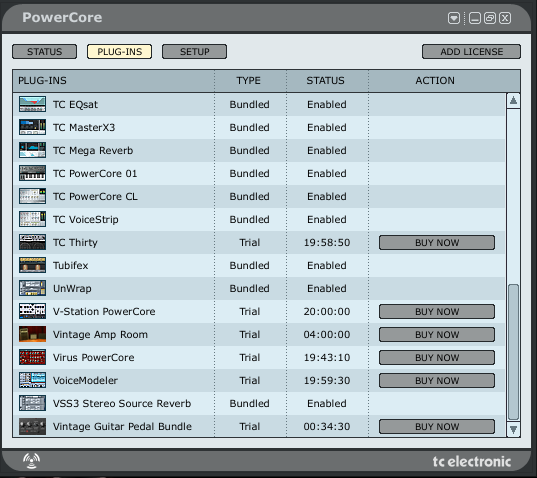
Task: Click the Tubifex plug-in icon
Action: click(x=32, y=265)
